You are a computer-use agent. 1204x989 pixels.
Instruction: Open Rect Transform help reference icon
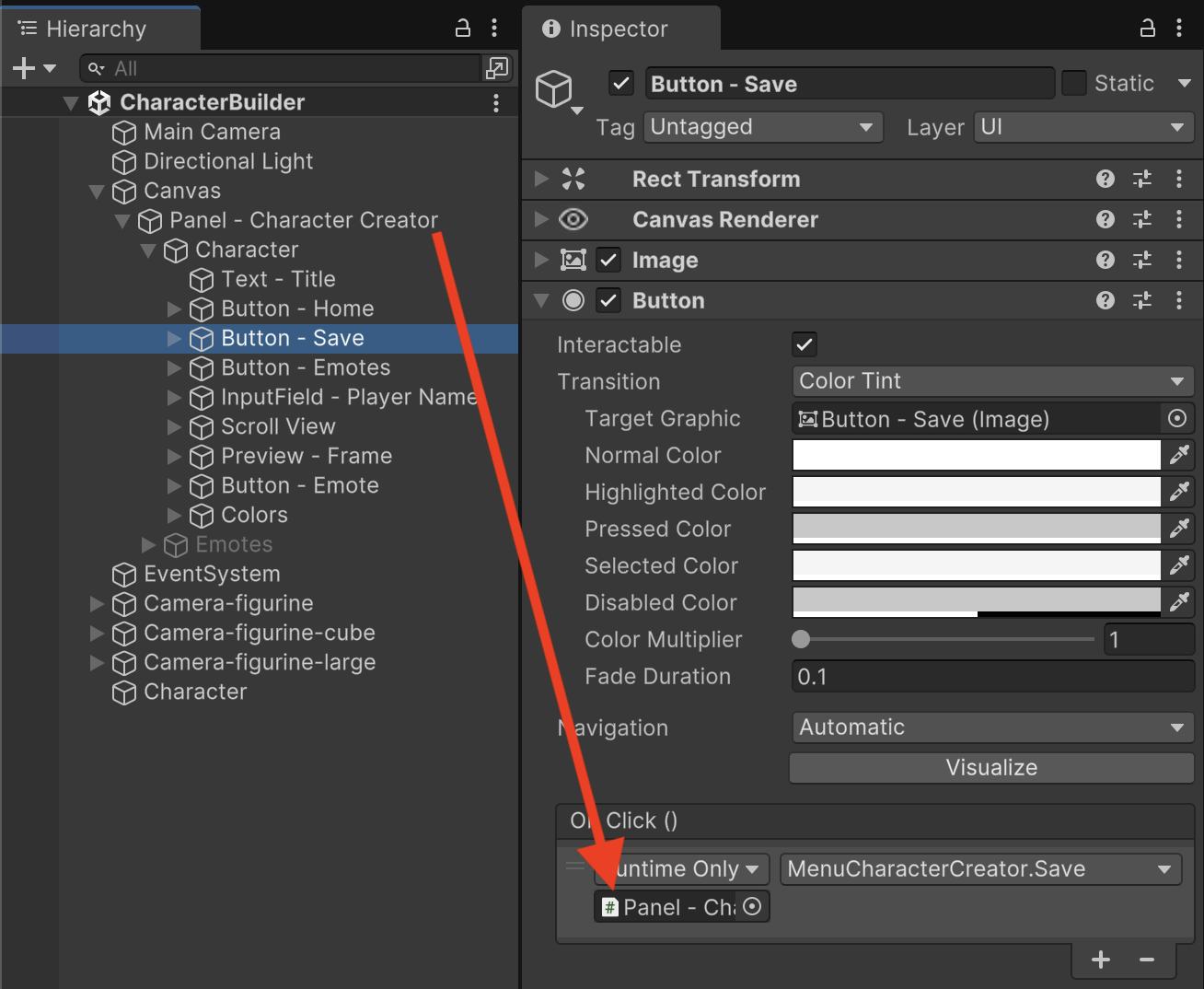click(1106, 179)
